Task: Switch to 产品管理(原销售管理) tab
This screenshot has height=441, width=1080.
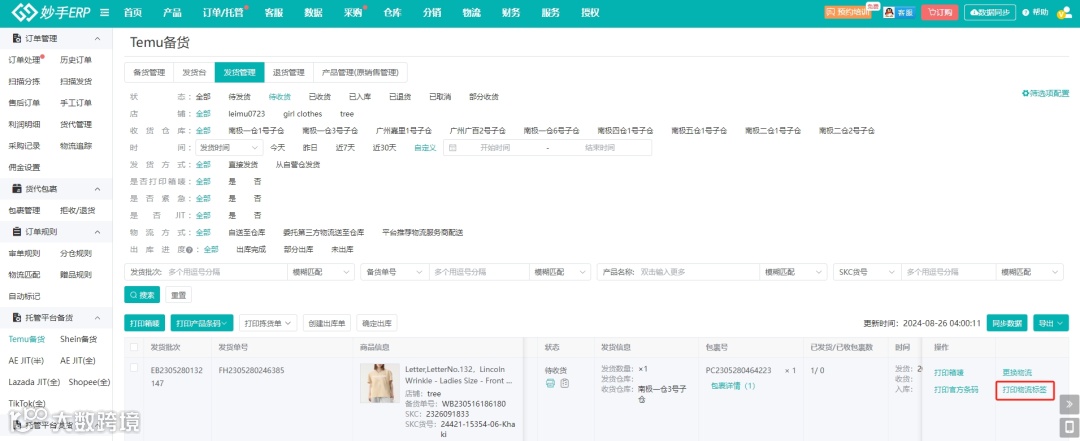Action: (x=360, y=72)
